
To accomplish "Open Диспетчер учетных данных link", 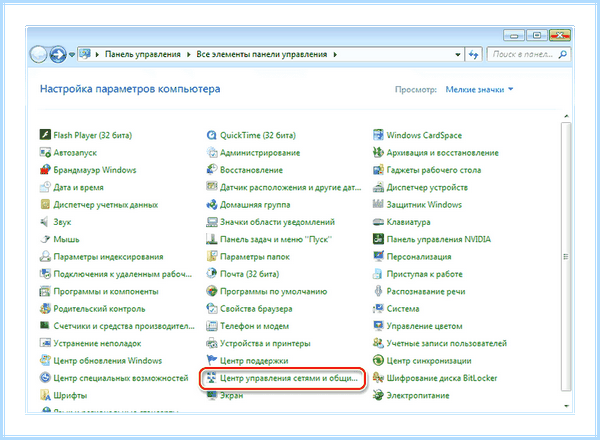I will tap(106, 205).
